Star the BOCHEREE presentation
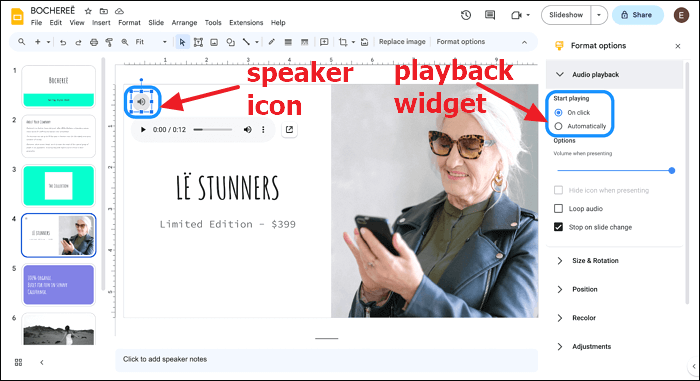The height and width of the screenshot is (381, 700). 88,11
